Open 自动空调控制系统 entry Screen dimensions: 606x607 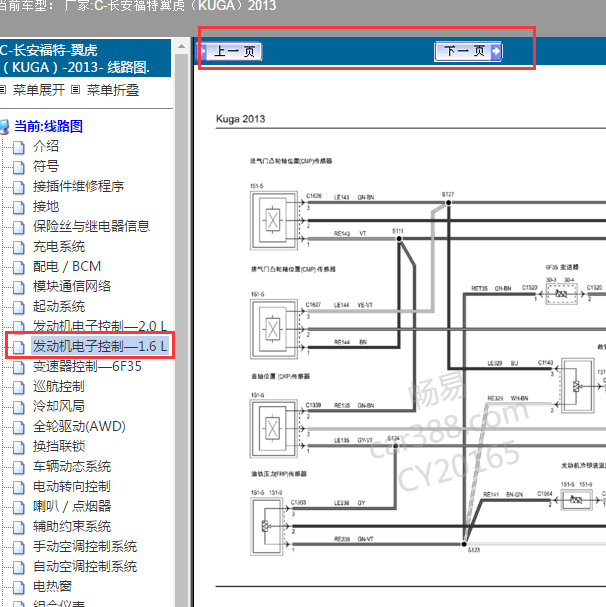pyautogui.click(x=85, y=567)
